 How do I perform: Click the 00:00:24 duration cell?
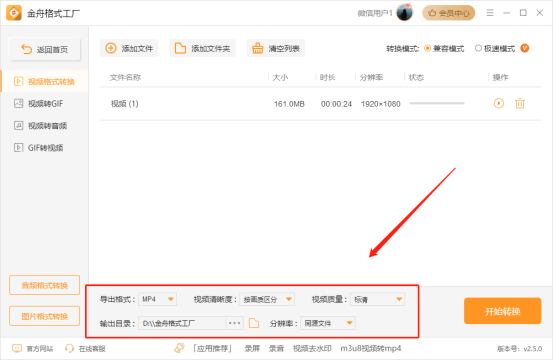coord(336,104)
